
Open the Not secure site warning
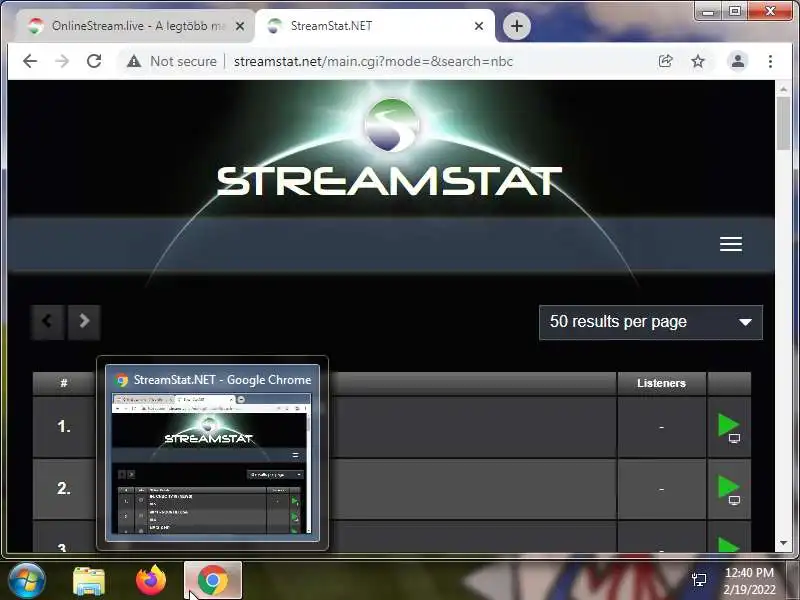click(172, 61)
